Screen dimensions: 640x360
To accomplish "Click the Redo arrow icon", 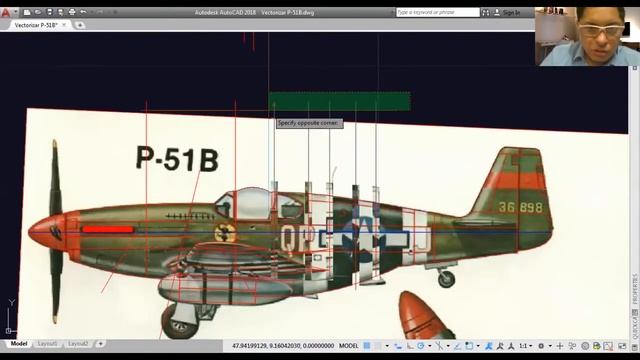I will 100,12.
